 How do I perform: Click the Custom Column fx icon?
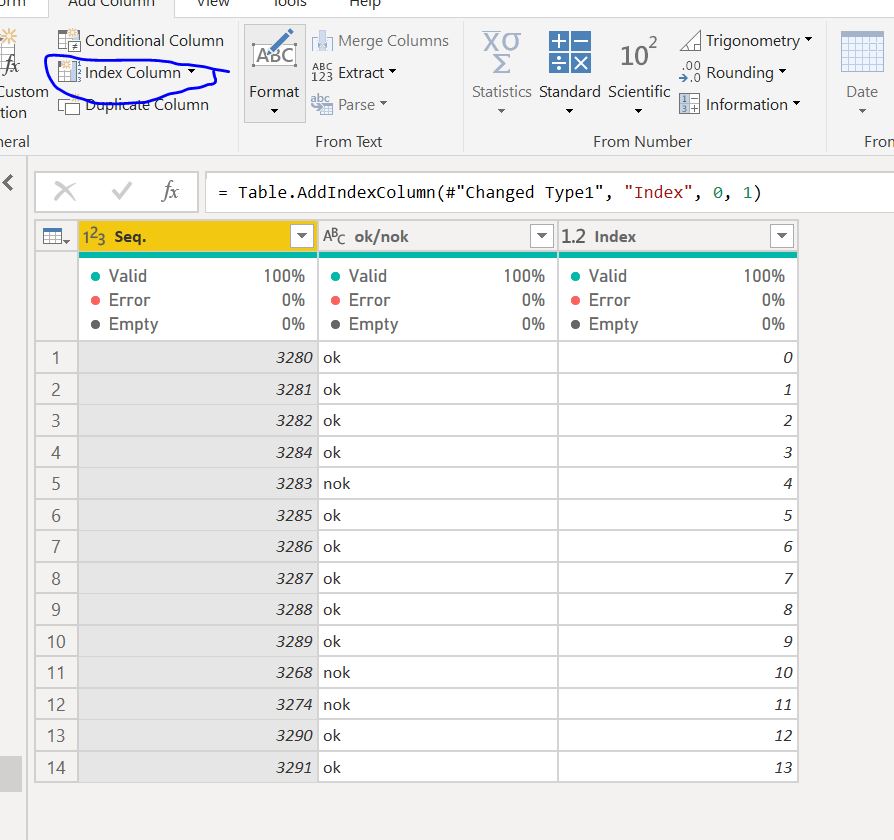[x=10, y=52]
